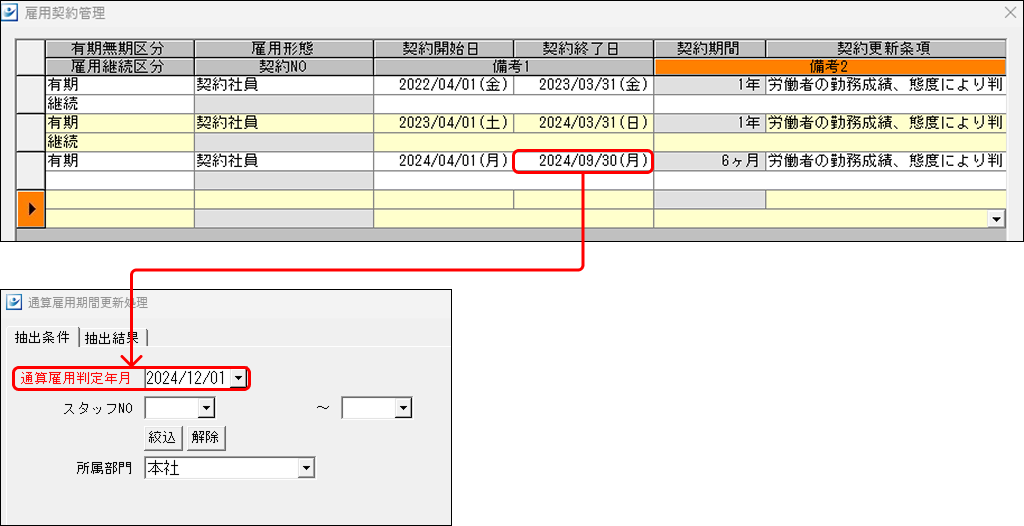1024x526 pixels.
Task: Click the 備考1 column header
Action: (x=513, y=67)
